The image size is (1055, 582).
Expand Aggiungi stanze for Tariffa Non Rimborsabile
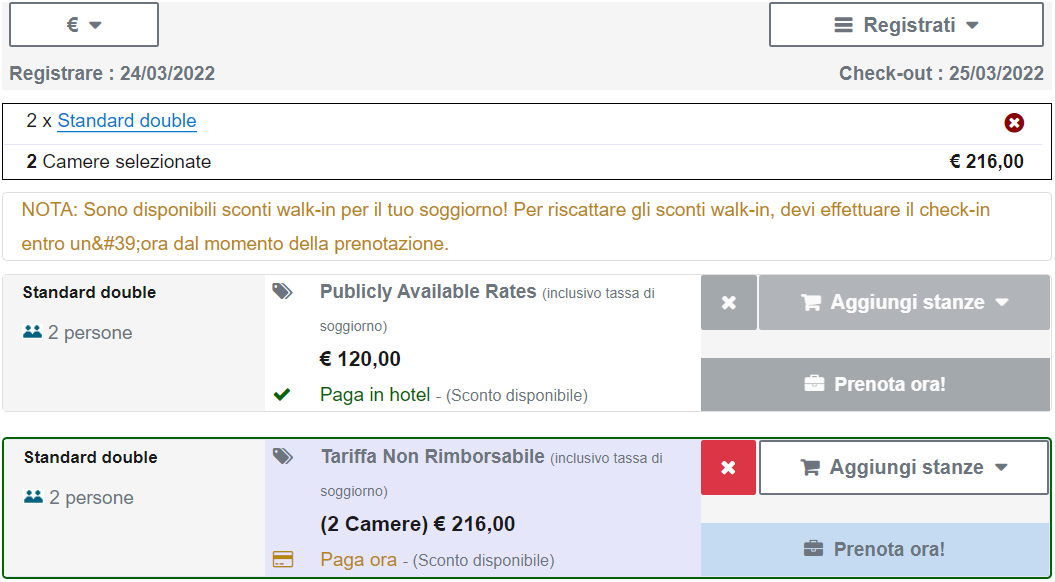905,467
